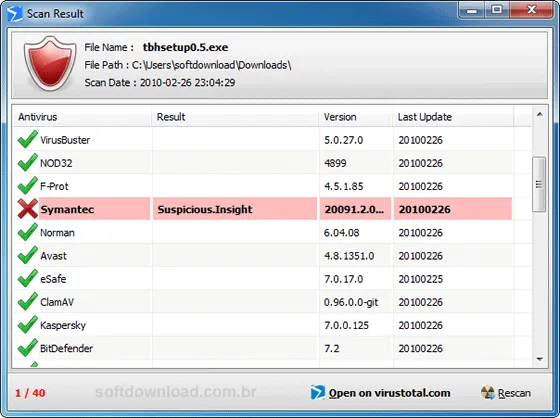This screenshot has height=418, width=560.
Task: Click the red shield threat icon
Action: coord(50,63)
